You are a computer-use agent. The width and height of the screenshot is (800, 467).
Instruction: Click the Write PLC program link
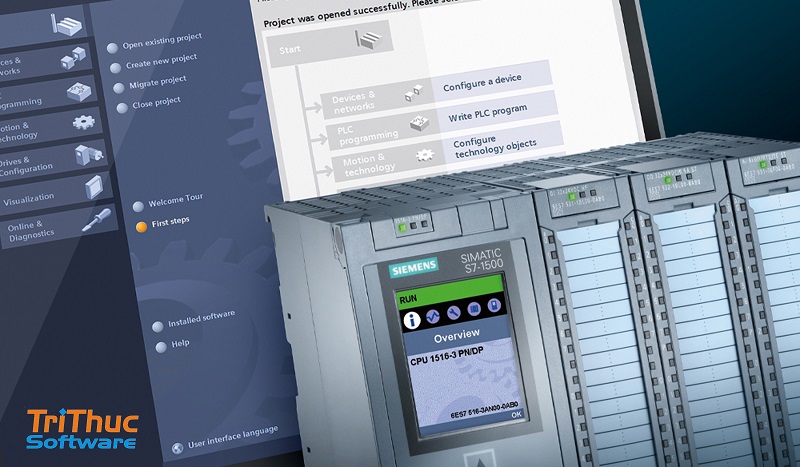click(487, 113)
